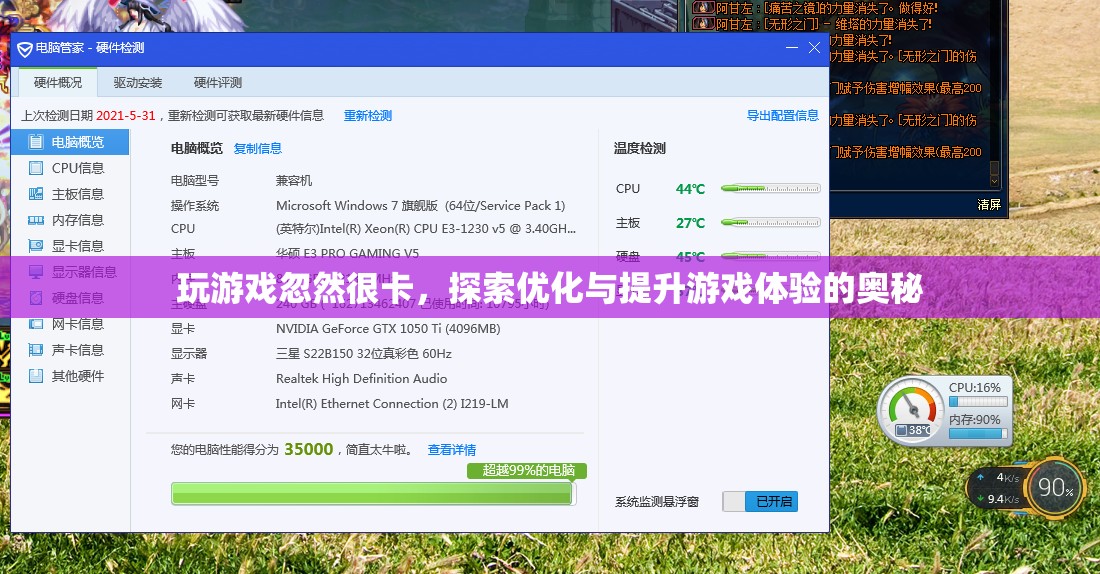Select CPU信息 in the sidebar
The width and height of the screenshot is (1100, 574).
[x=70, y=168]
